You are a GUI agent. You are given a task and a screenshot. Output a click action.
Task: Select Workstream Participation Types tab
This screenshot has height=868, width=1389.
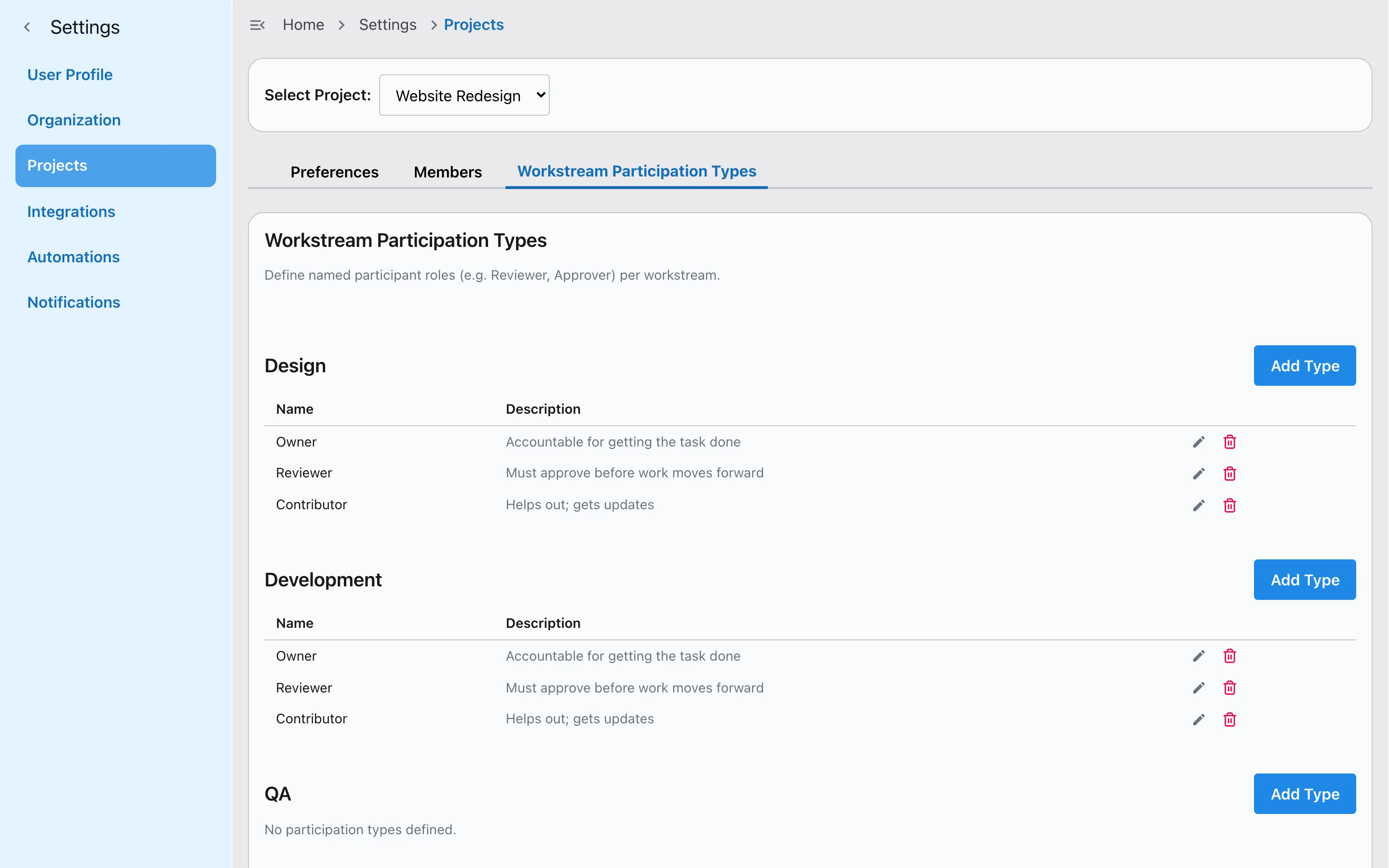tap(637, 171)
